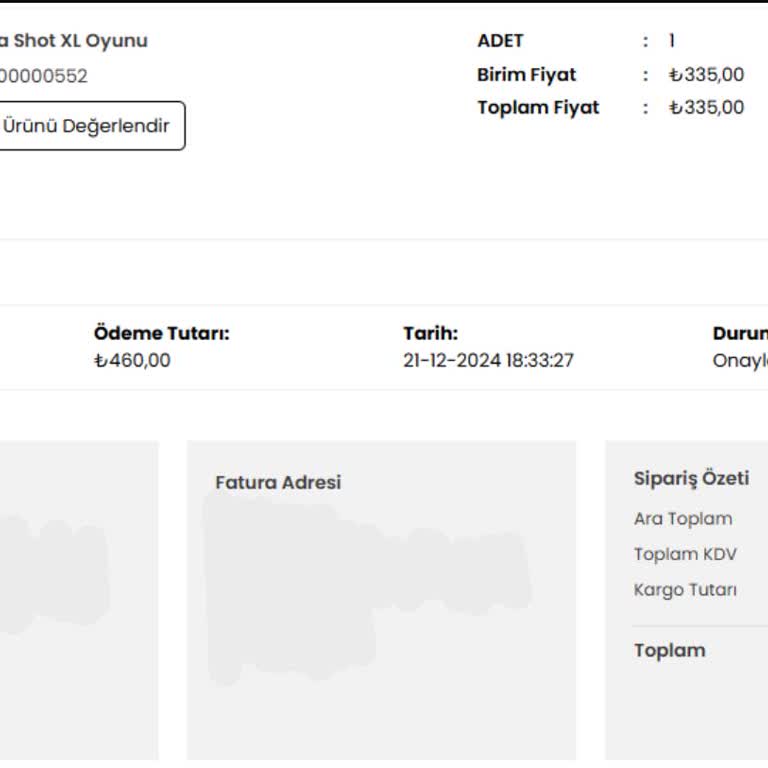768x768 pixels.
Task: Click the ADET quantity label
Action: coord(500,41)
